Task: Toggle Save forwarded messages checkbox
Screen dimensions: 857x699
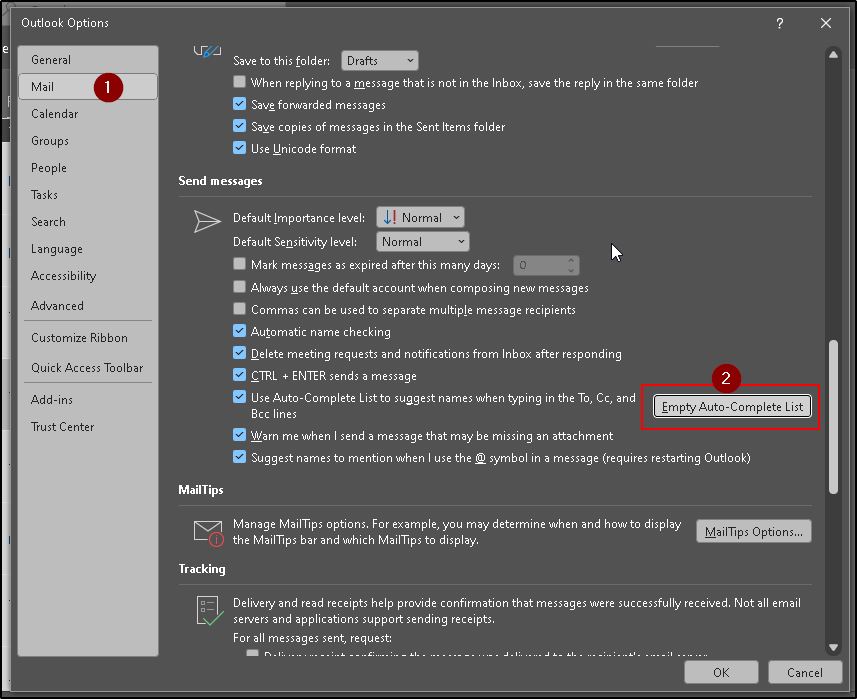Action: point(239,104)
